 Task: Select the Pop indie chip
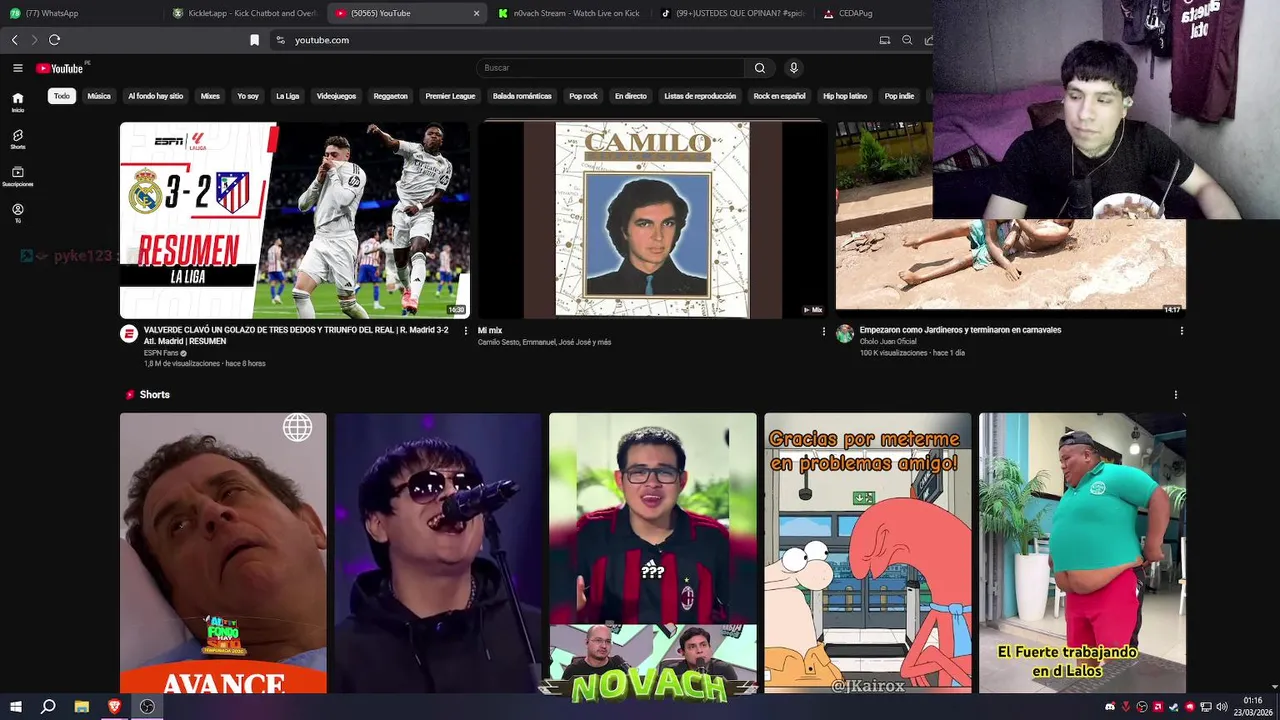tap(899, 96)
